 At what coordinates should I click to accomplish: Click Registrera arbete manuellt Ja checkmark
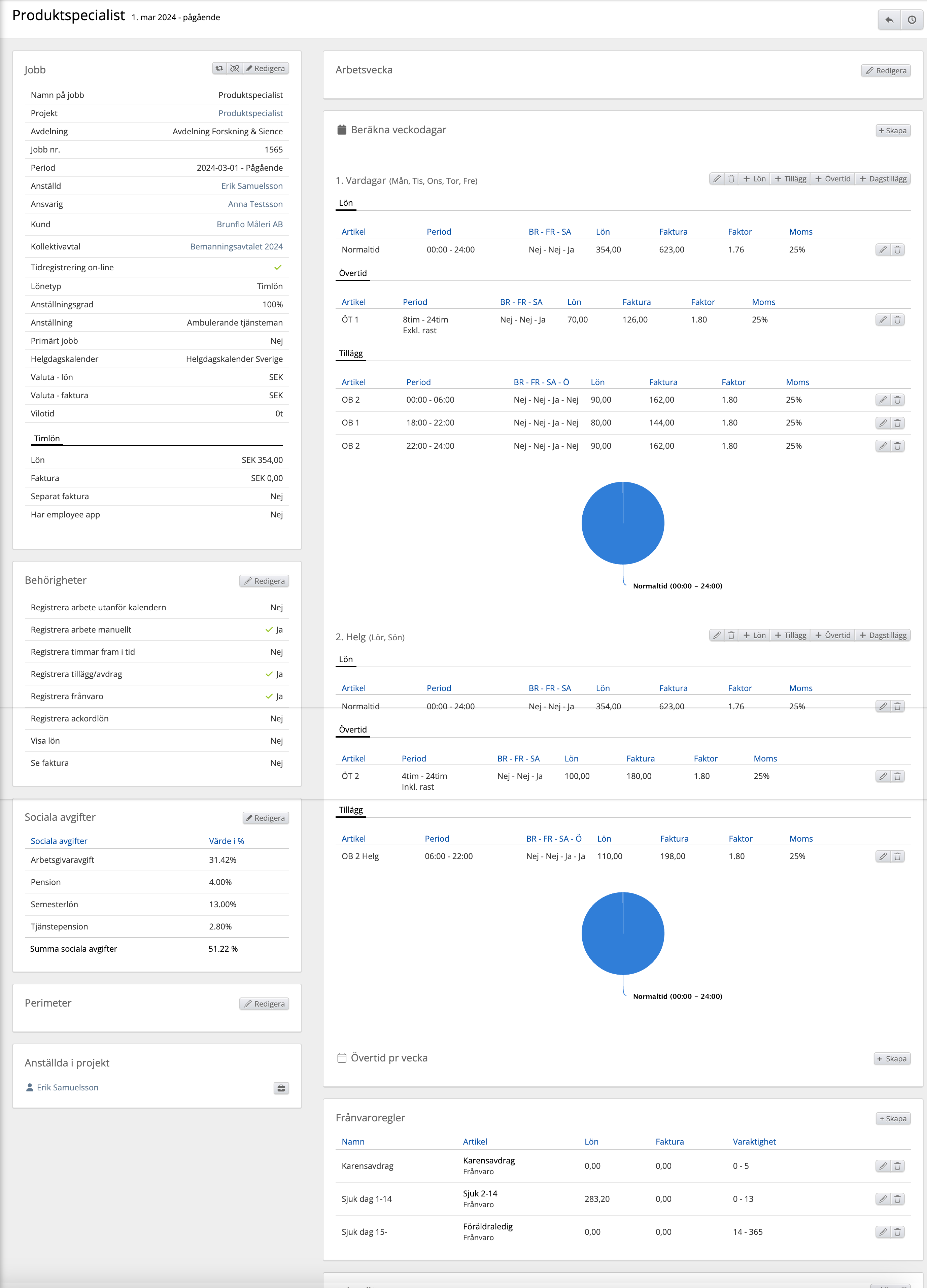click(269, 630)
